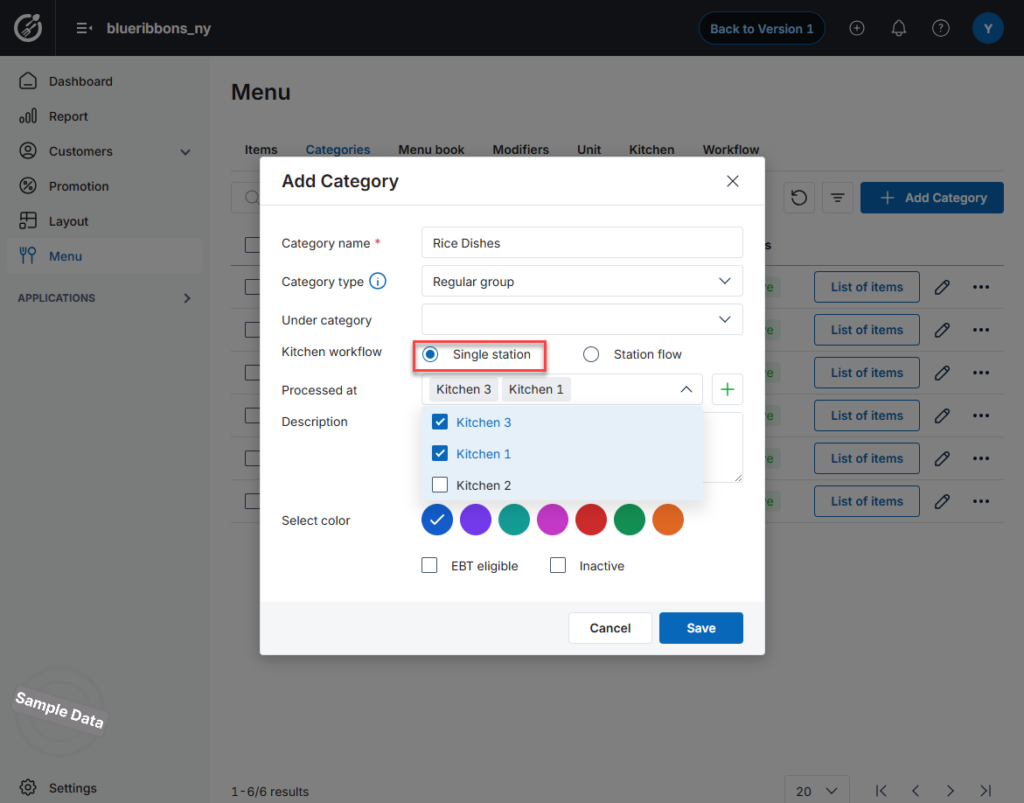
Task: Collapse sidebar with the hamburger menu icon
Action: pyautogui.click(x=84, y=28)
